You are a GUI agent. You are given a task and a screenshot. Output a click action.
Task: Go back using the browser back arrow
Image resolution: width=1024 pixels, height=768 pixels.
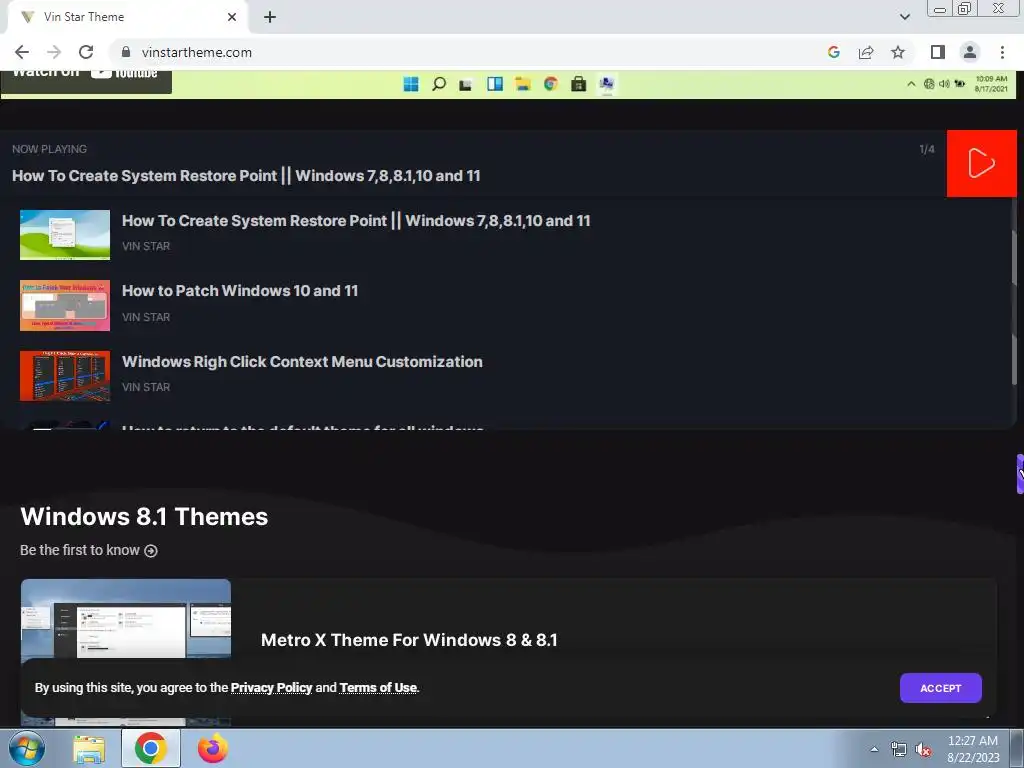tap(22, 52)
